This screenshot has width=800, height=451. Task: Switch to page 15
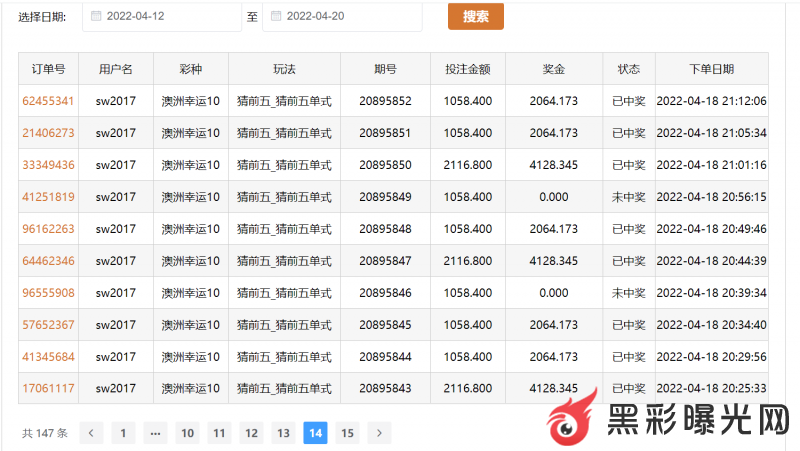(x=347, y=433)
